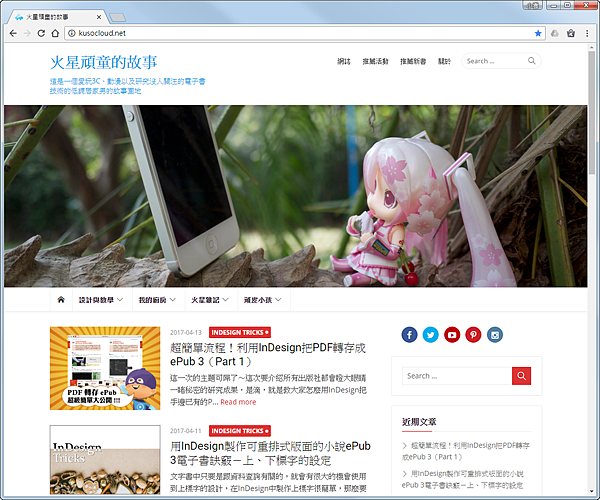The width and height of the screenshot is (600, 500).
Task: Click the blue bookmark star
Action: click(538, 33)
